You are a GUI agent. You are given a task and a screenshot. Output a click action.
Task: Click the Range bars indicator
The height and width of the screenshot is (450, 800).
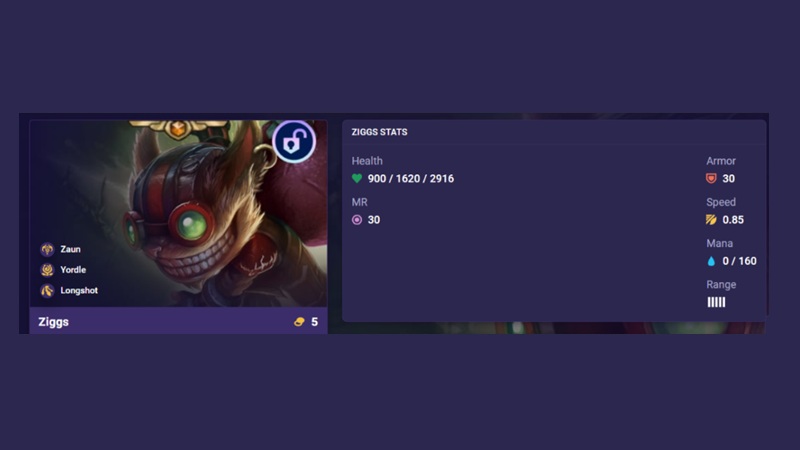tap(716, 303)
